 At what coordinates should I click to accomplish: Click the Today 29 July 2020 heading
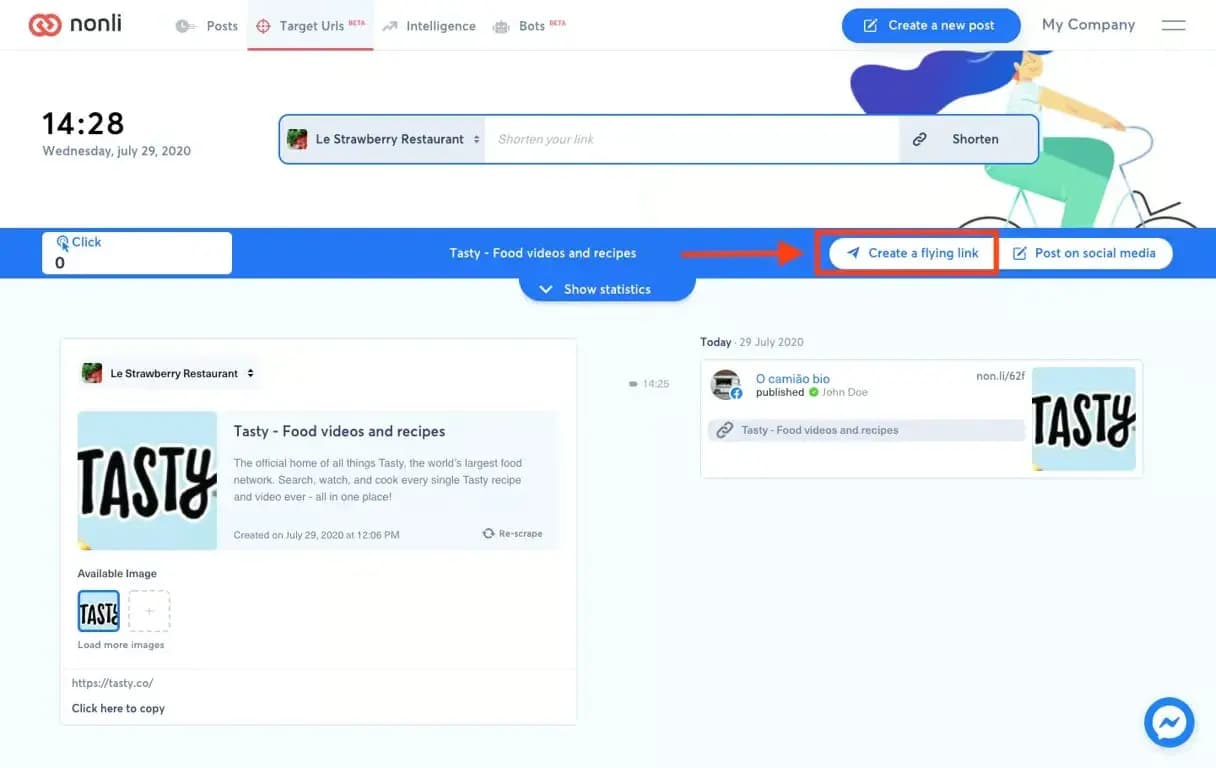(x=752, y=342)
